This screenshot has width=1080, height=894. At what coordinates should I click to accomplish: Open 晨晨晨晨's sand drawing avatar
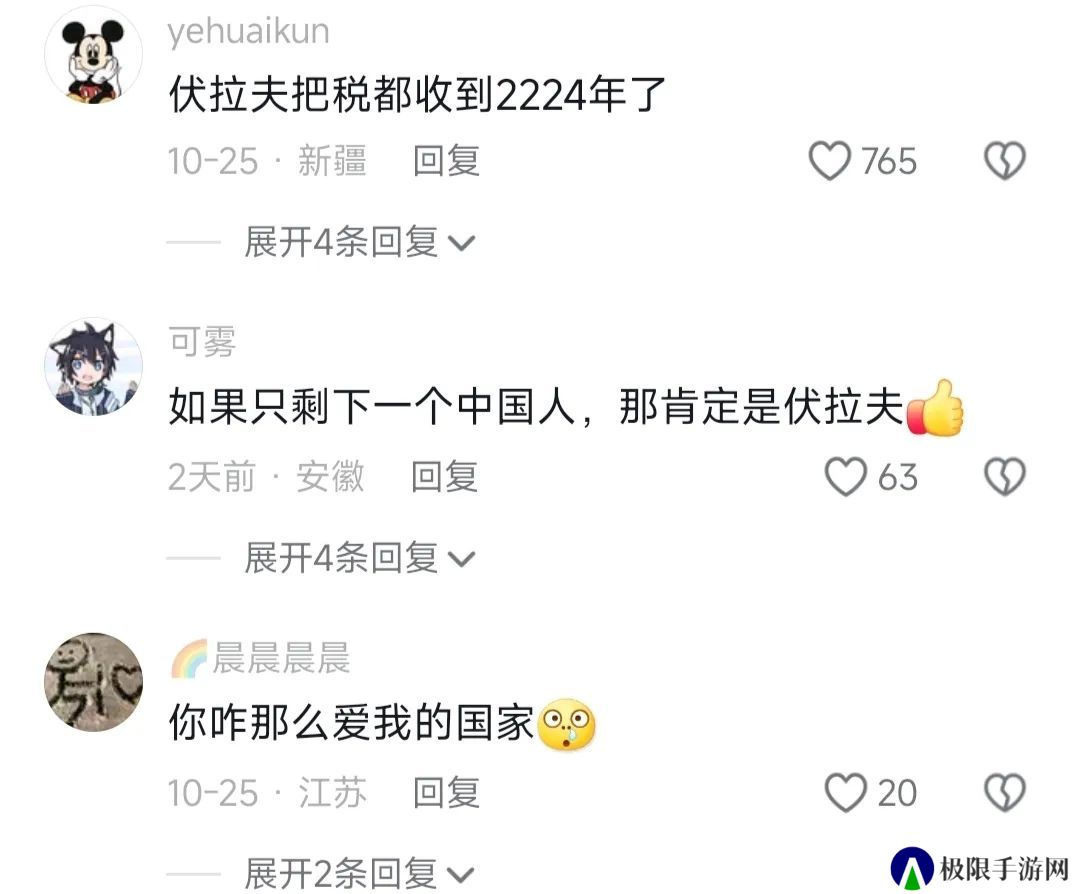94,682
